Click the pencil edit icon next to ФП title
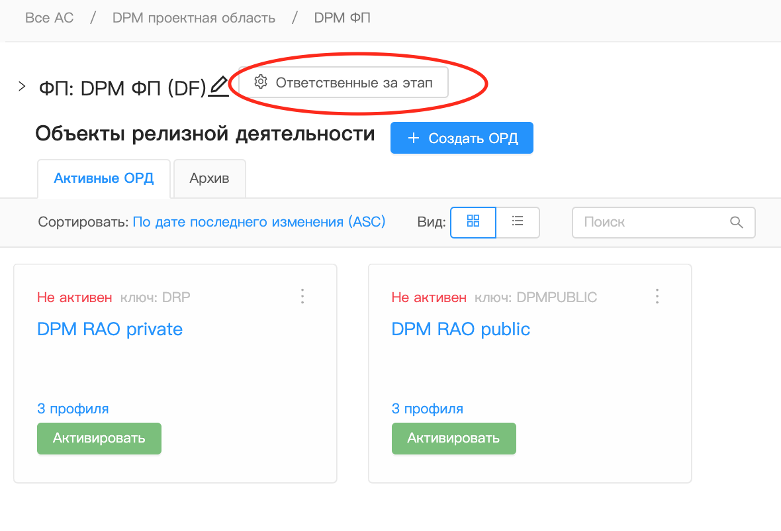This screenshot has height=531, width=781. [x=219, y=87]
